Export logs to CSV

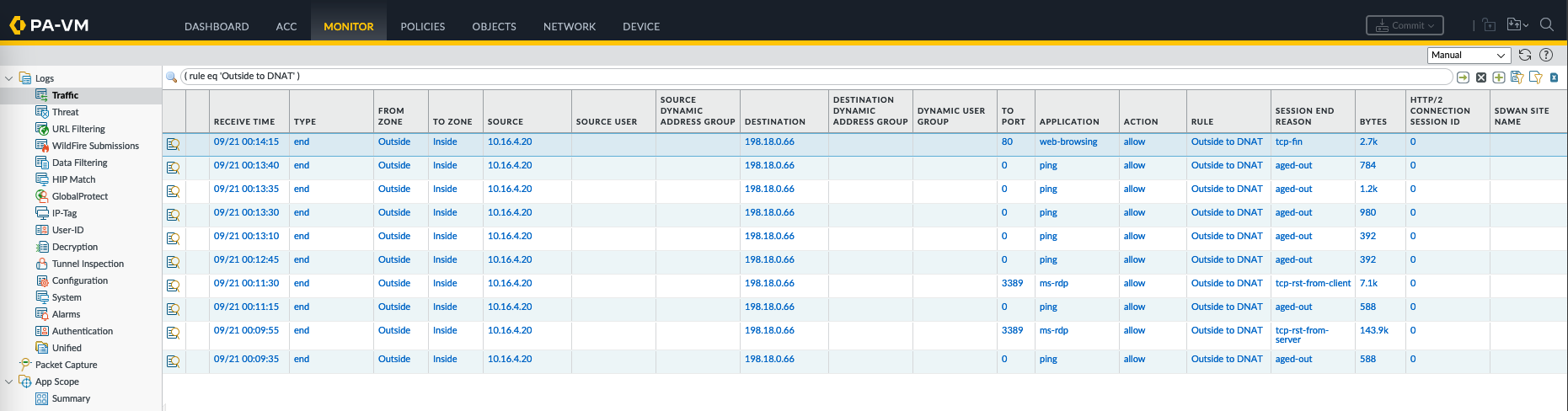[1554, 77]
